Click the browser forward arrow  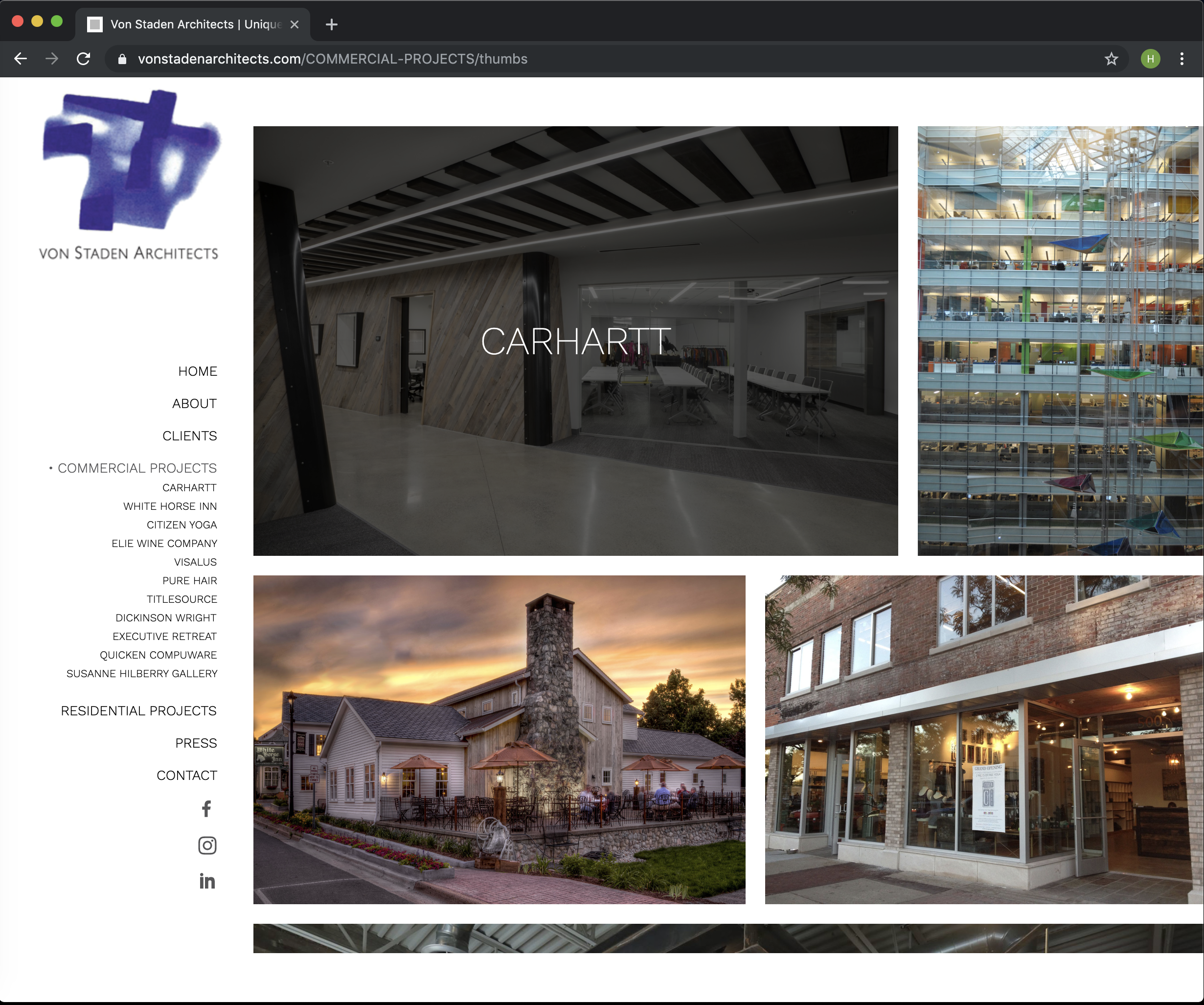(x=52, y=59)
